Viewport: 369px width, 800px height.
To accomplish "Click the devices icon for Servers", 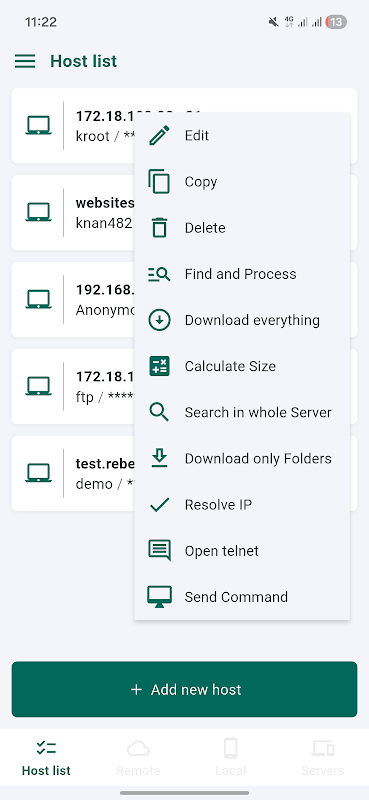I will click(323, 748).
